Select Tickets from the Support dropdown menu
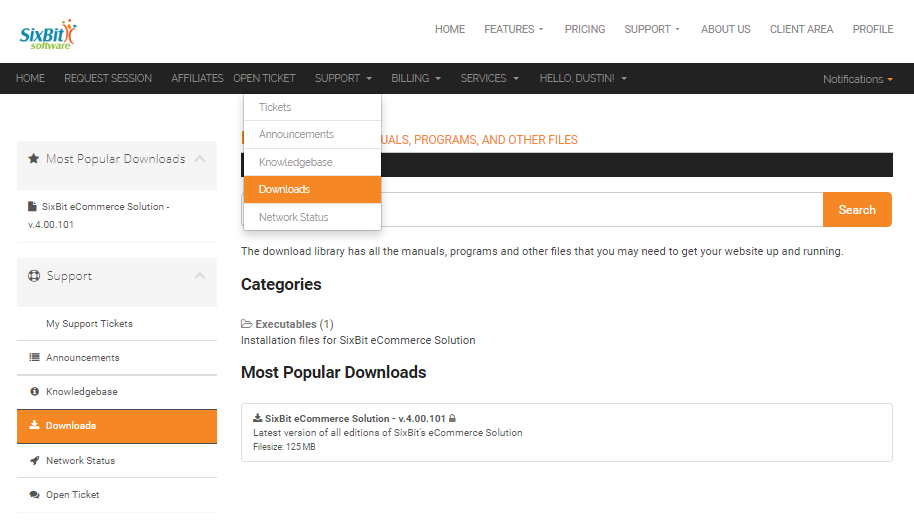The width and height of the screenshot is (914, 520). (x=312, y=107)
